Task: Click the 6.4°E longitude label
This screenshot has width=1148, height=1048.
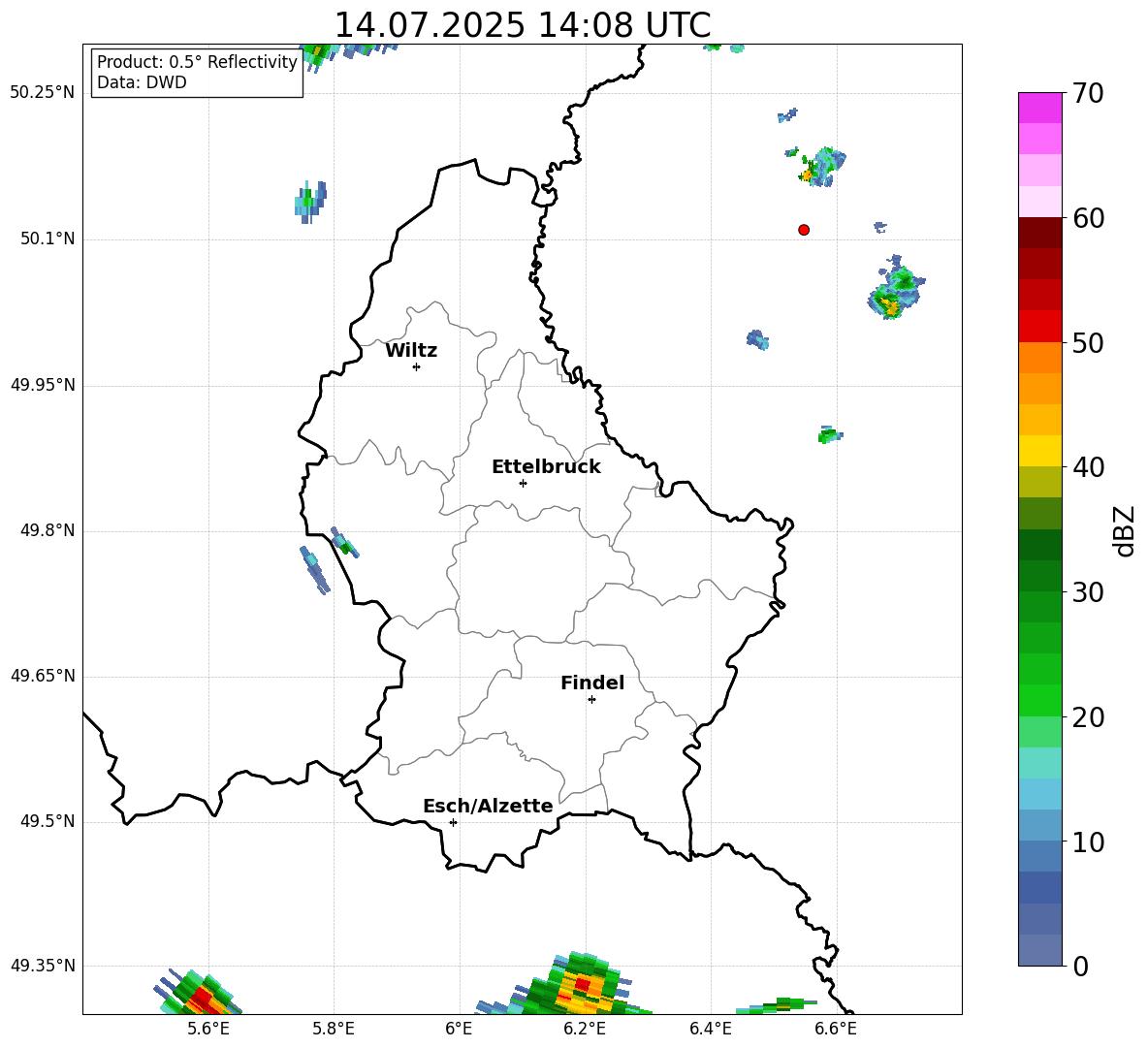Action: click(710, 1029)
